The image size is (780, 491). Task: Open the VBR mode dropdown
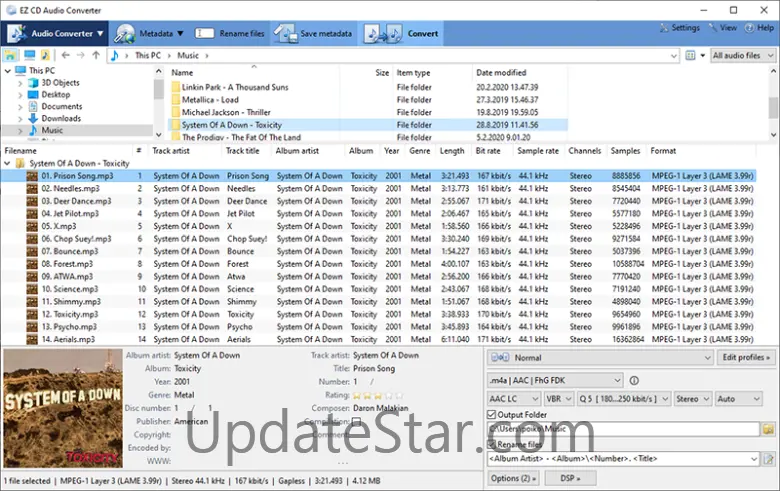point(559,399)
